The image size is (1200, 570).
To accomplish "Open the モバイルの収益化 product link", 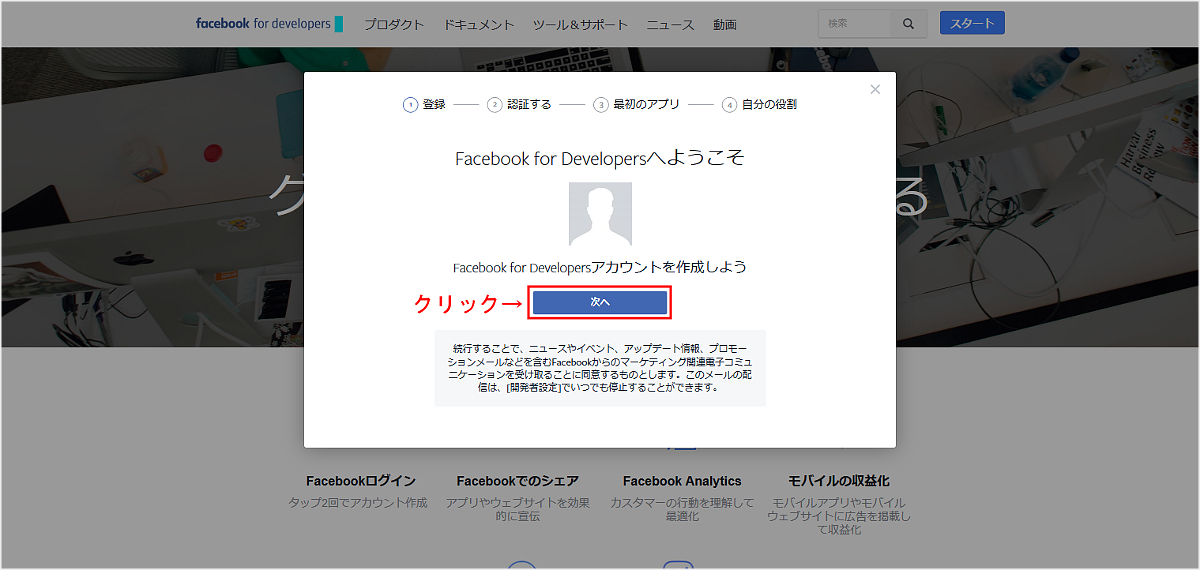I will tap(838, 481).
